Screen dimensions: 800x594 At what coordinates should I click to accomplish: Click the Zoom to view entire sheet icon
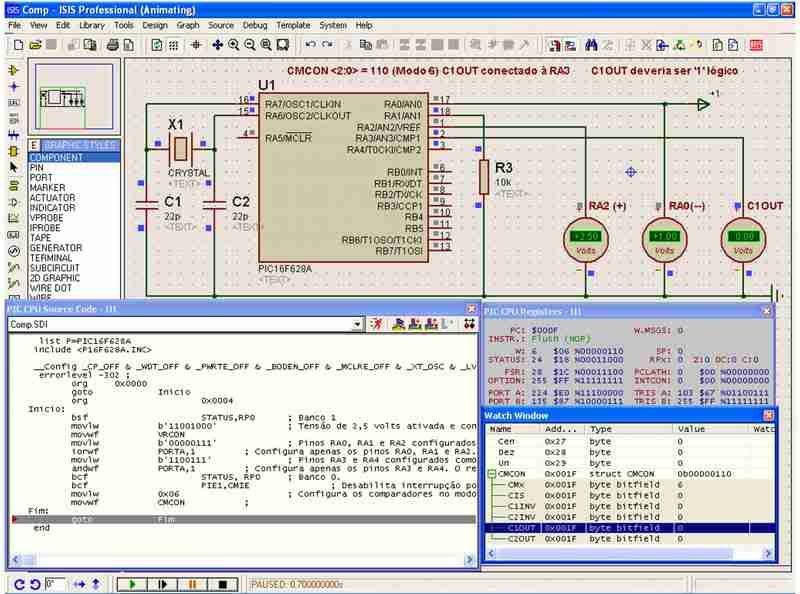pos(266,45)
